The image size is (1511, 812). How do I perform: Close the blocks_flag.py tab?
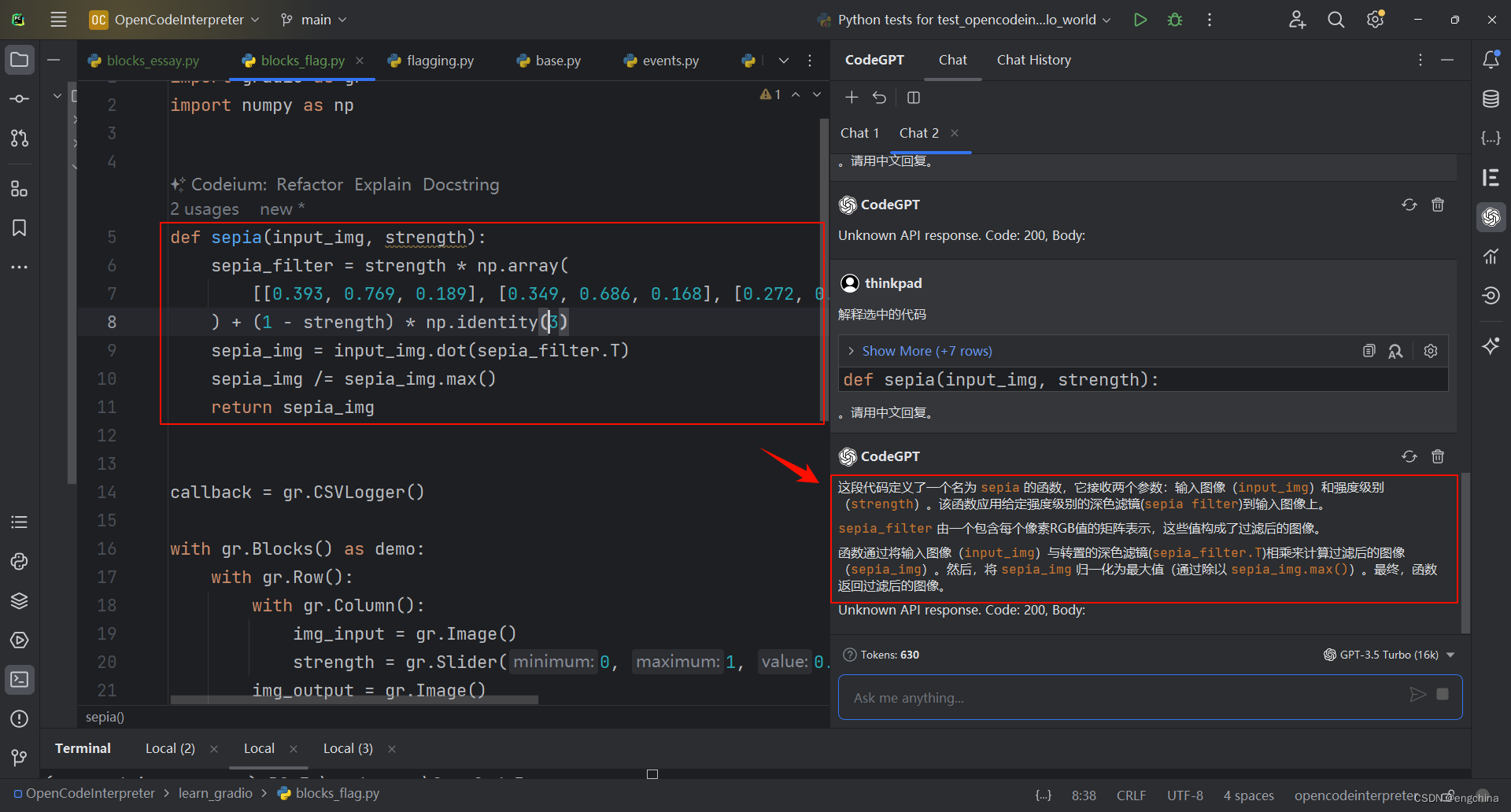(360, 61)
